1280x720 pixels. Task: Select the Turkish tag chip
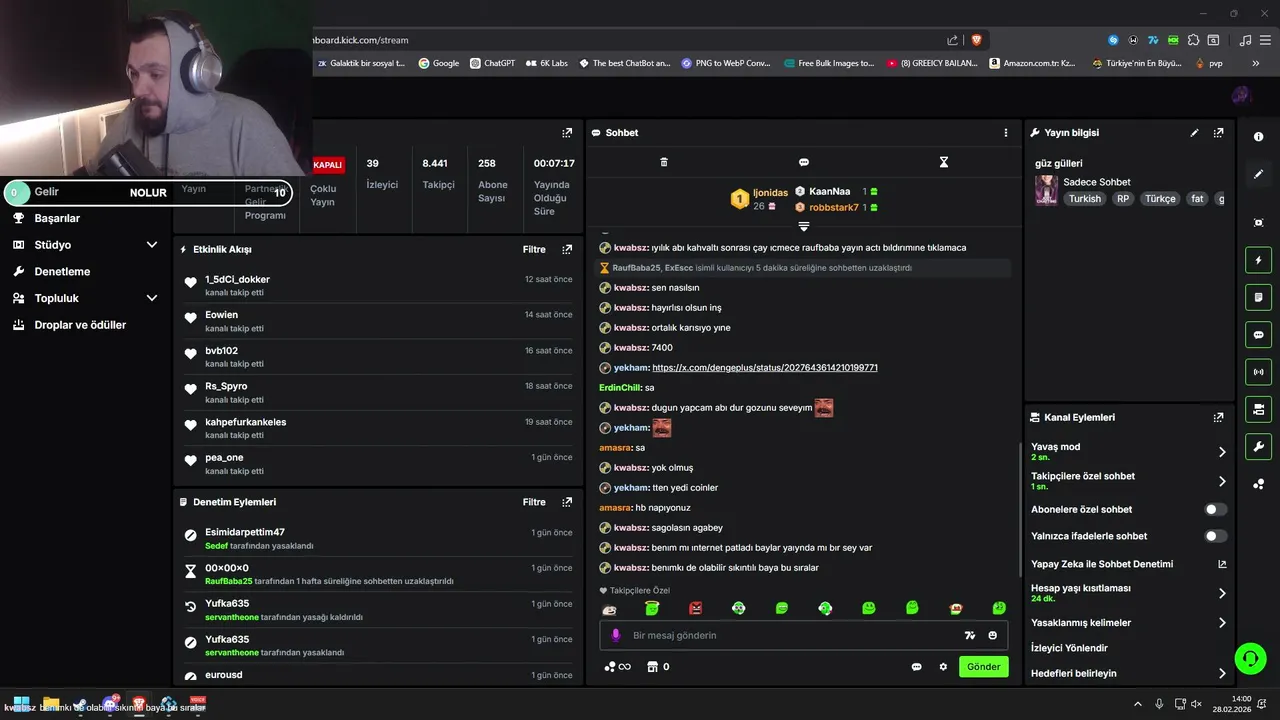(1084, 199)
